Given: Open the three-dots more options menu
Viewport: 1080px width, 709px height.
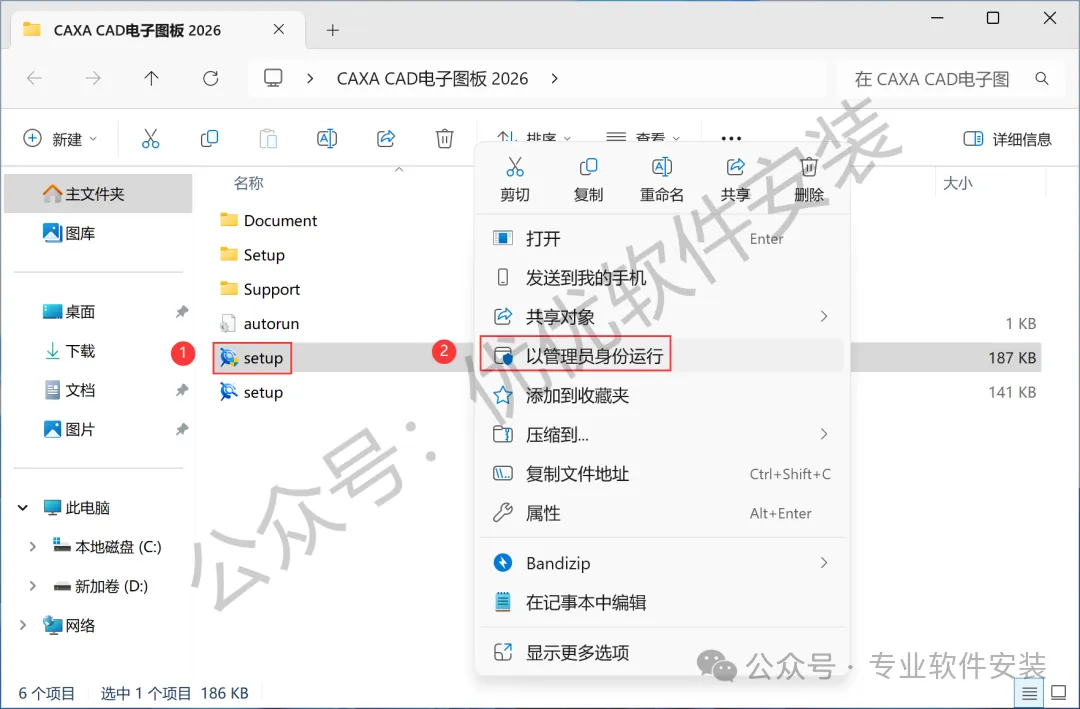Looking at the screenshot, I should tap(731, 138).
